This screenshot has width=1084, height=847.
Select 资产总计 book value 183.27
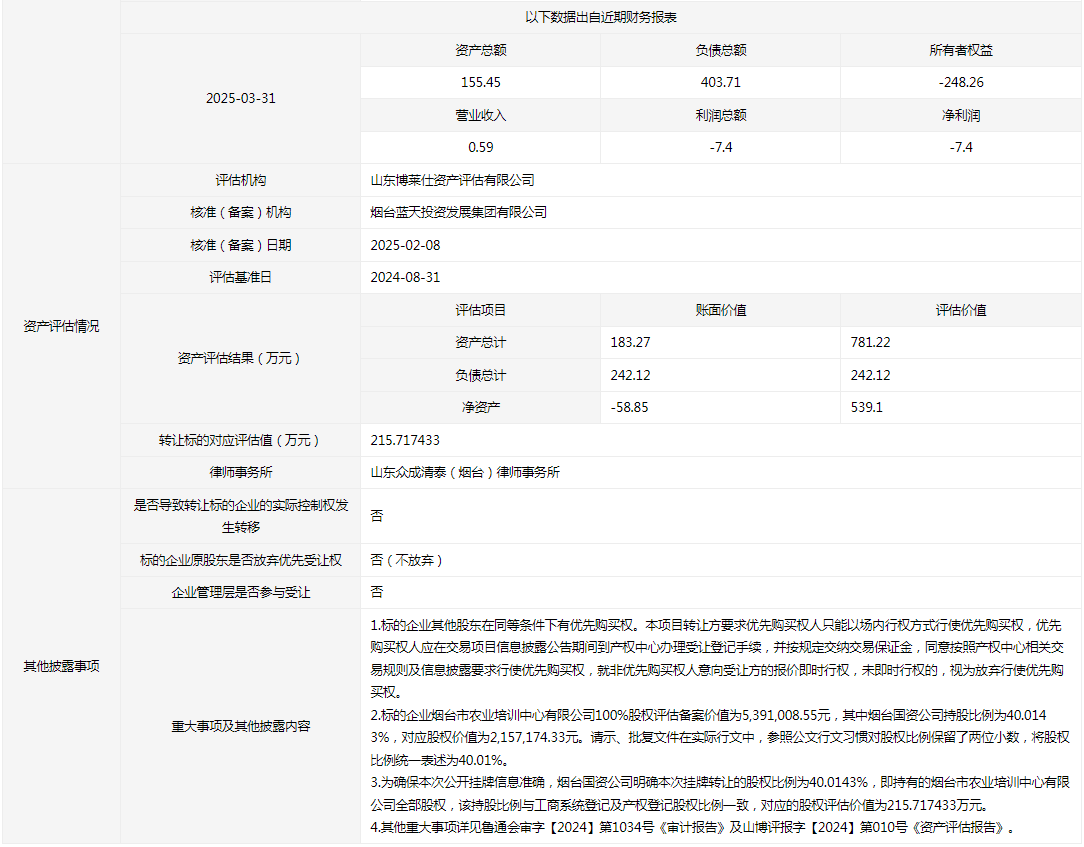click(x=630, y=342)
